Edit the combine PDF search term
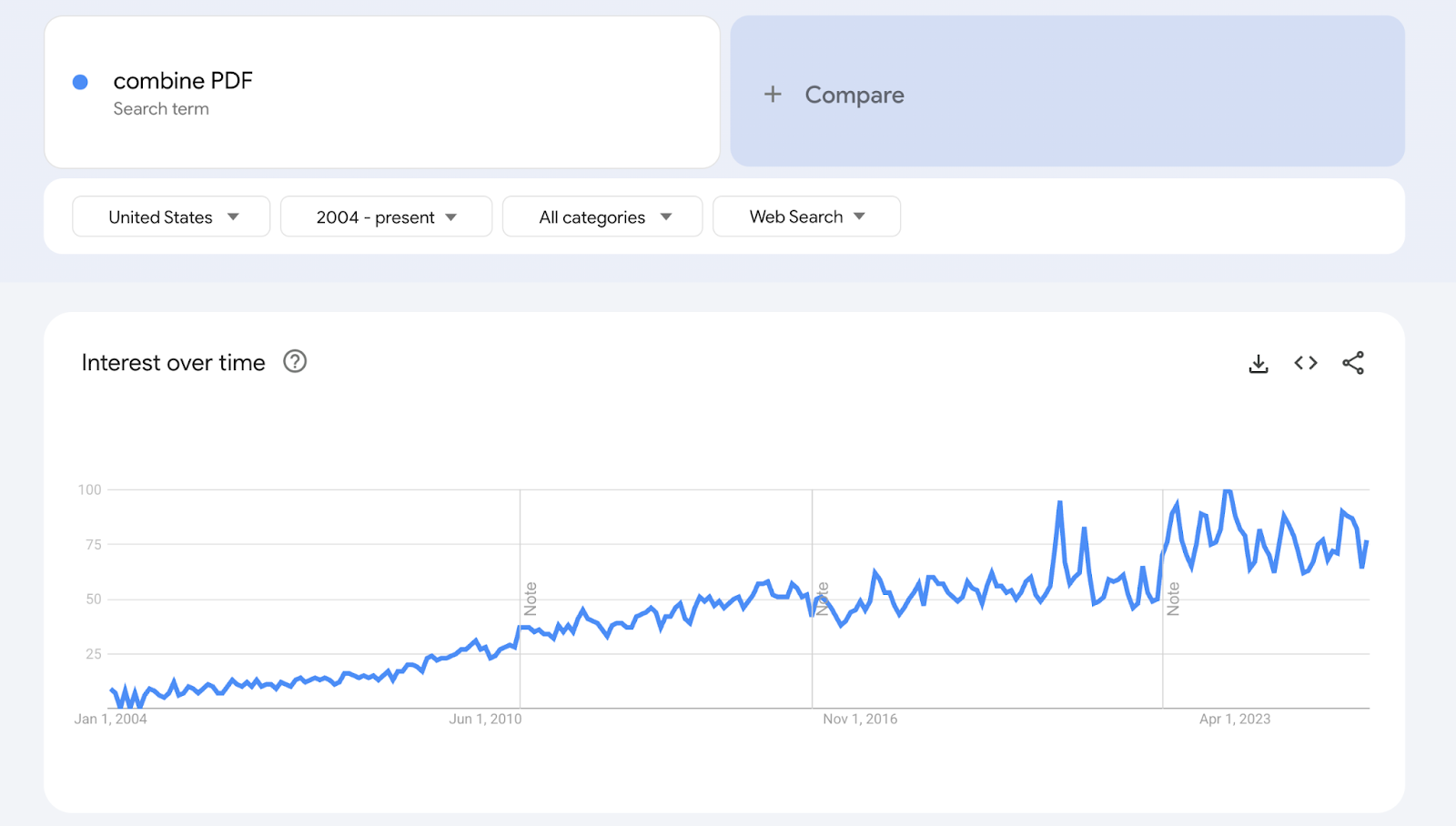The image size is (1456, 826). (x=183, y=81)
